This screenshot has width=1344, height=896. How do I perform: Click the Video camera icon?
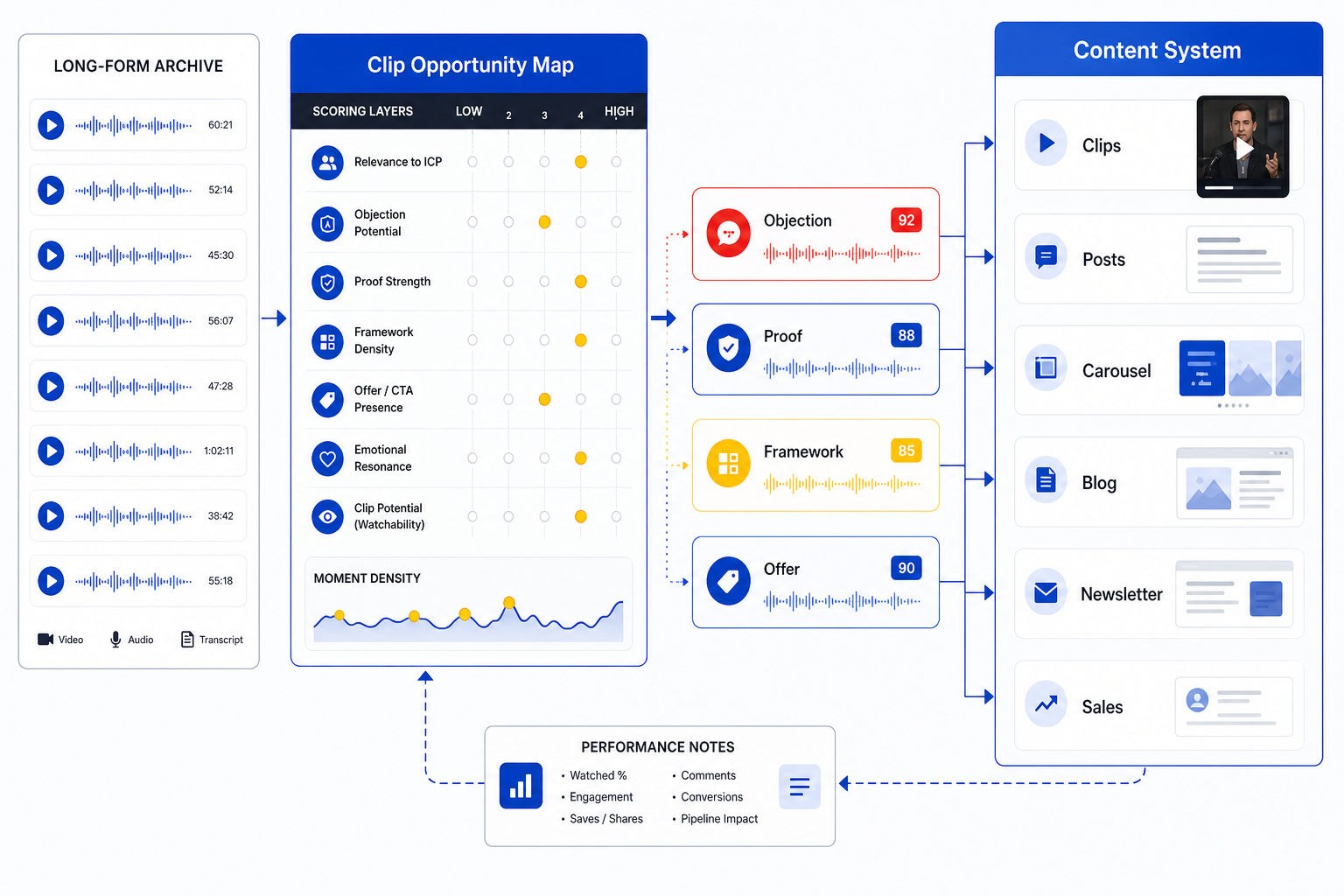click(45, 640)
